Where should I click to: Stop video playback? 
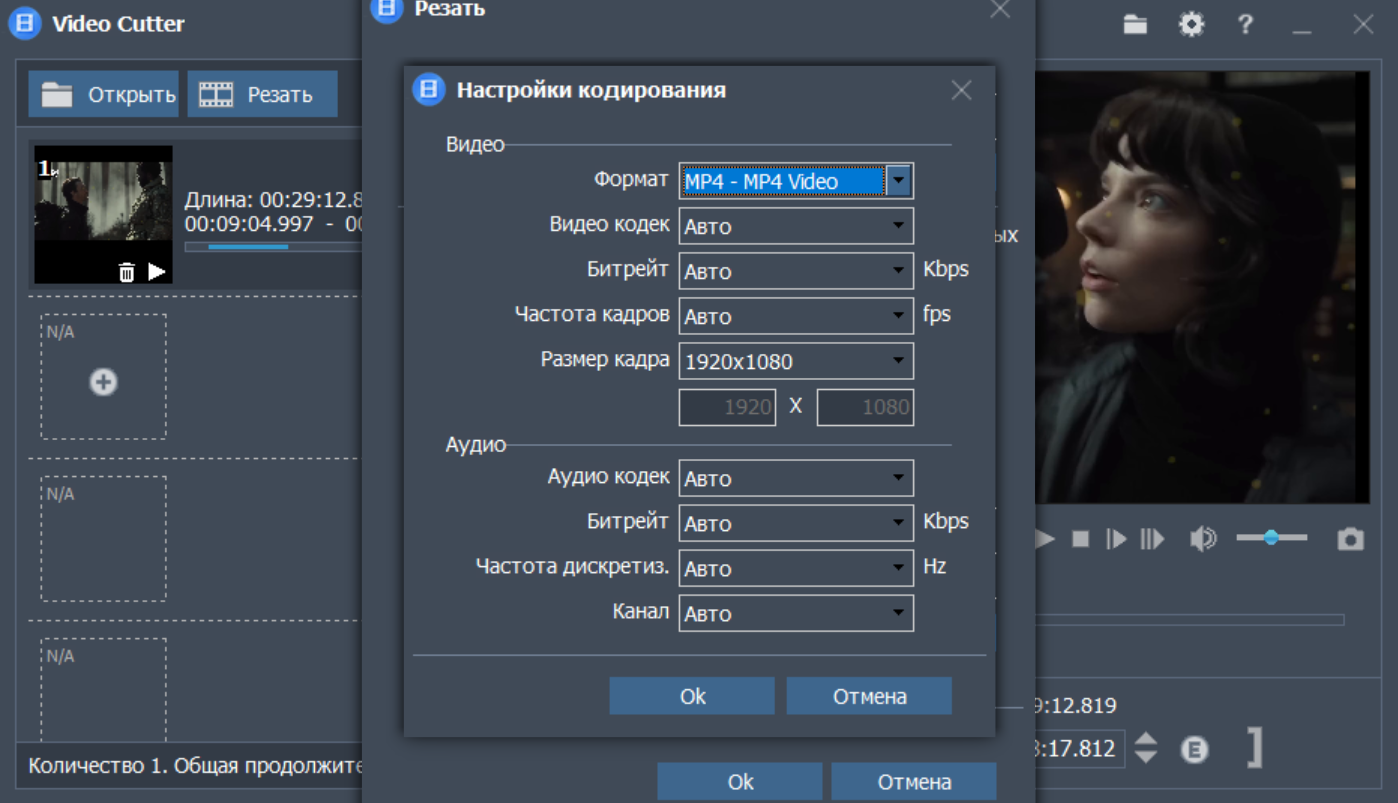tap(1080, 540)
